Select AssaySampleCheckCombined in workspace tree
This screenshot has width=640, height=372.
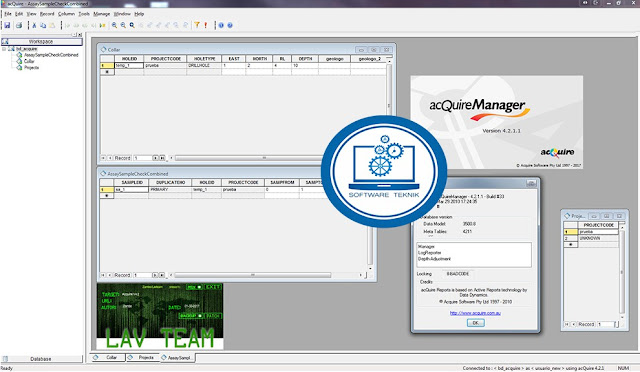click(51, 55)
